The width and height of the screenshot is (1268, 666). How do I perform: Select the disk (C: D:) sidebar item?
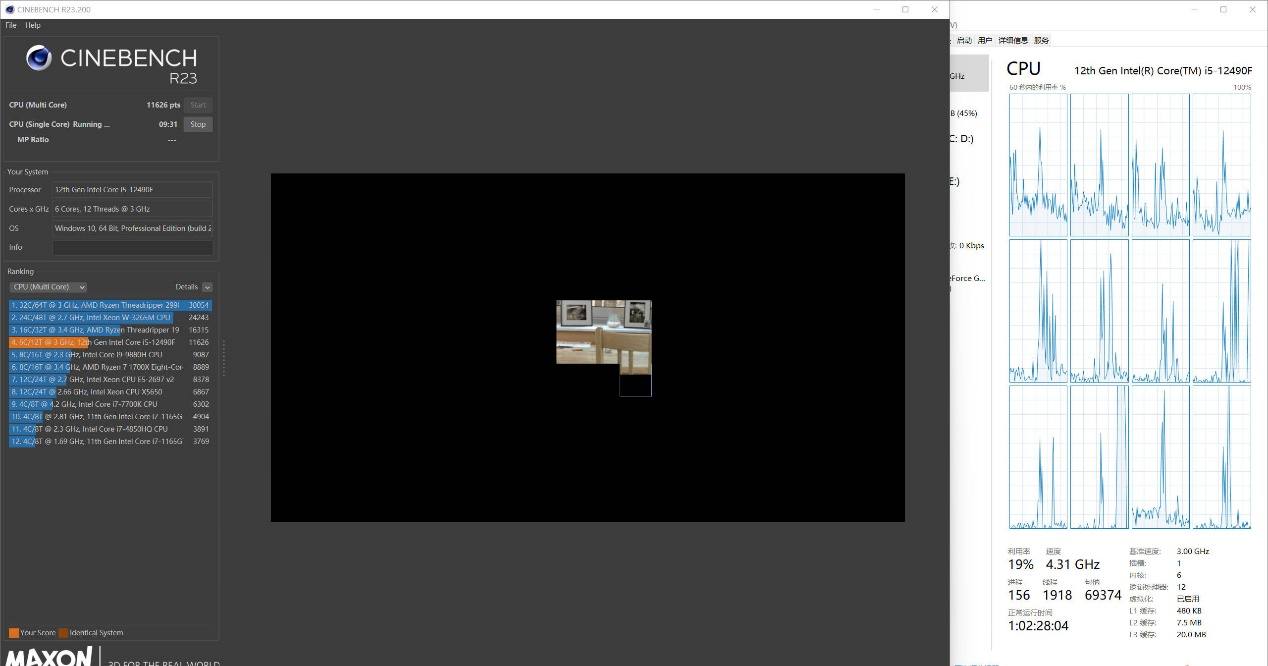[969, 139]
